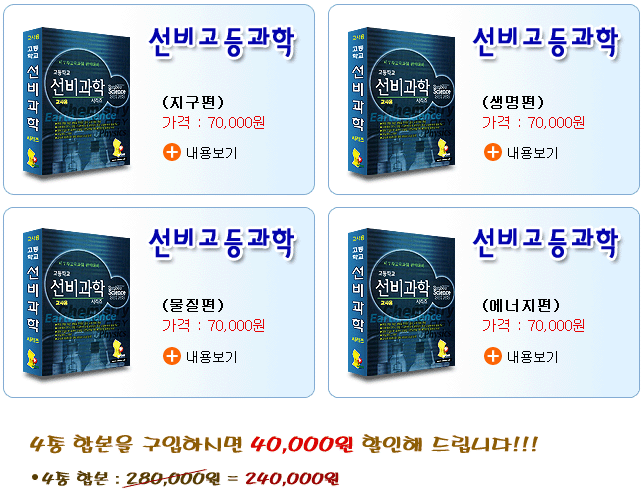Click 선비고등과학 title in 생명편 card
This screenshot has width=644, height=493.
point(546,42)
